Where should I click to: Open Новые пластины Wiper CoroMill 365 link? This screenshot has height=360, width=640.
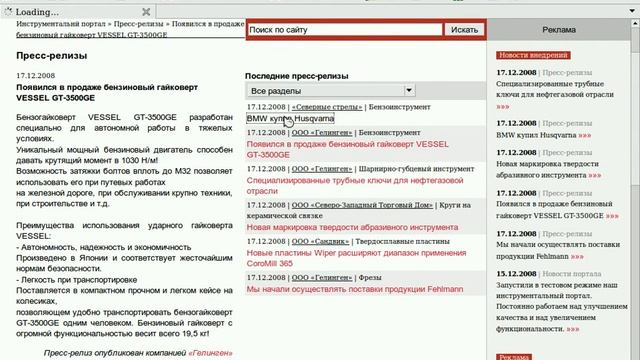356,258
